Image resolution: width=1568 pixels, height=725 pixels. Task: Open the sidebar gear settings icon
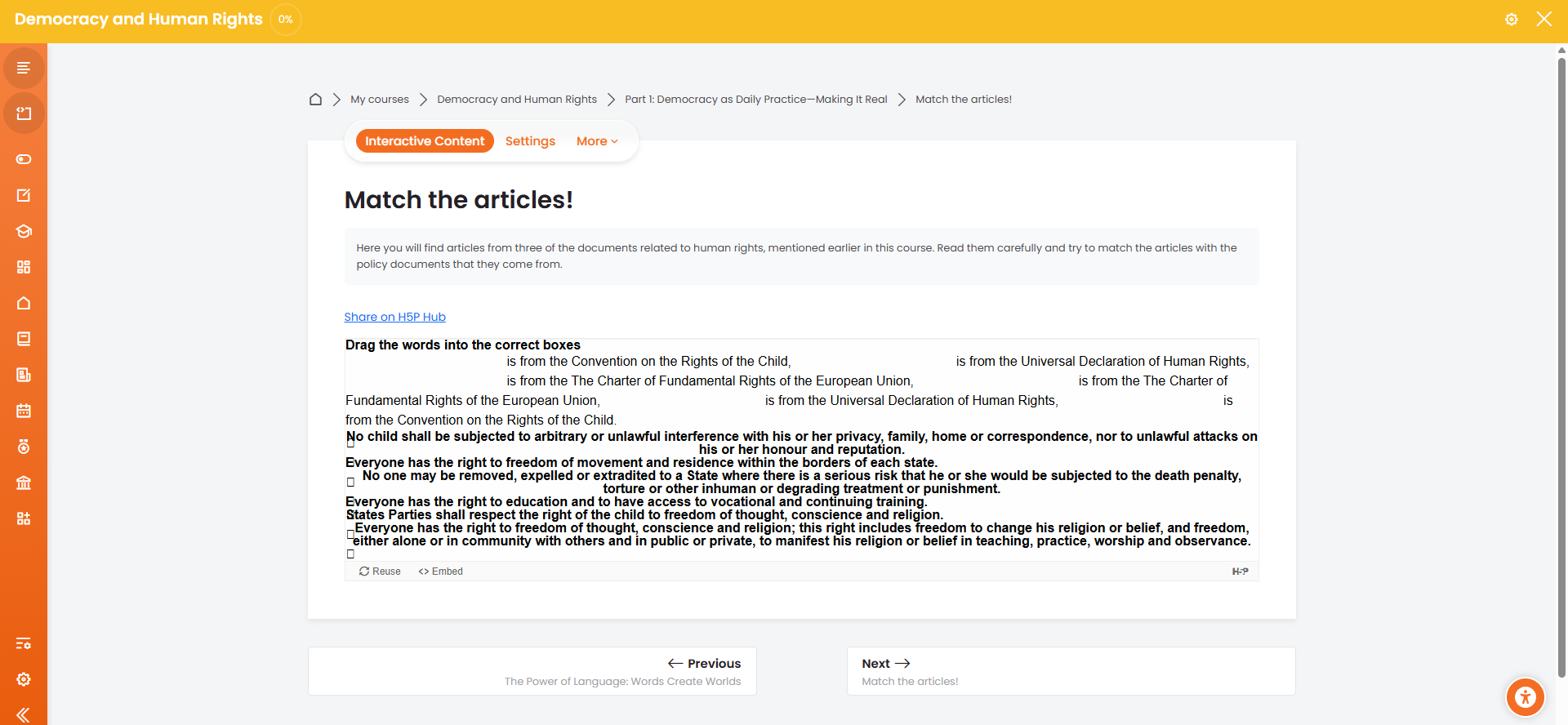coord(24,679)
